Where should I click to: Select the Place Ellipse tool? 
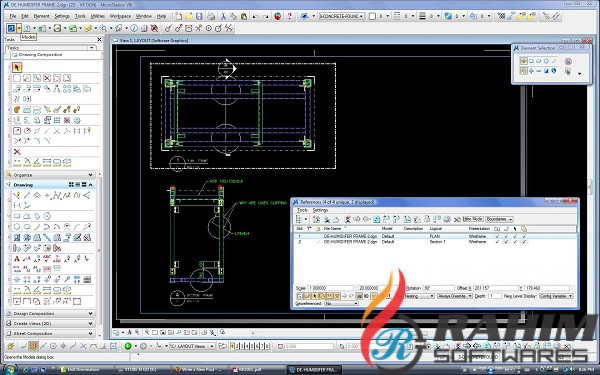(x=27, y=227)
